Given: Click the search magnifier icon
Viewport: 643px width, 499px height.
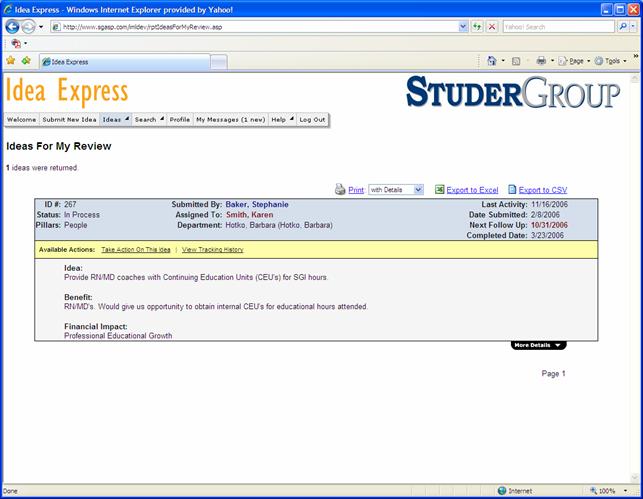Looking at the screenshot, I should (x=623, y=27).
